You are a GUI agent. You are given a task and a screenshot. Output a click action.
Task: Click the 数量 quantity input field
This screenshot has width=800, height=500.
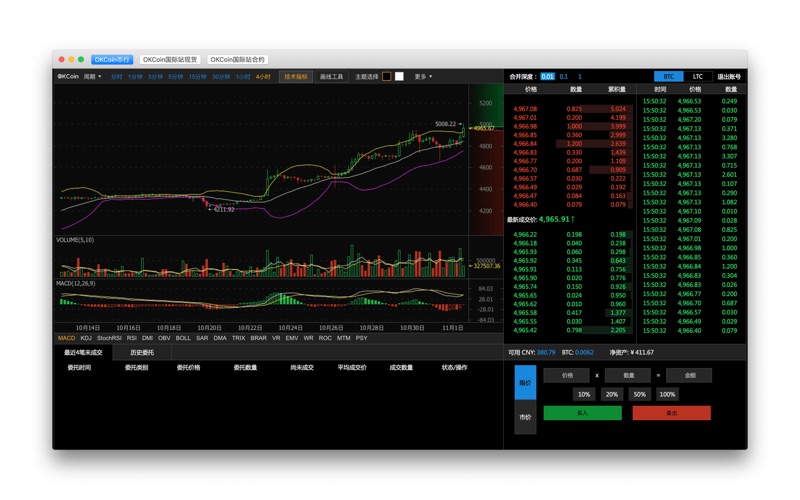coord(628,376)
